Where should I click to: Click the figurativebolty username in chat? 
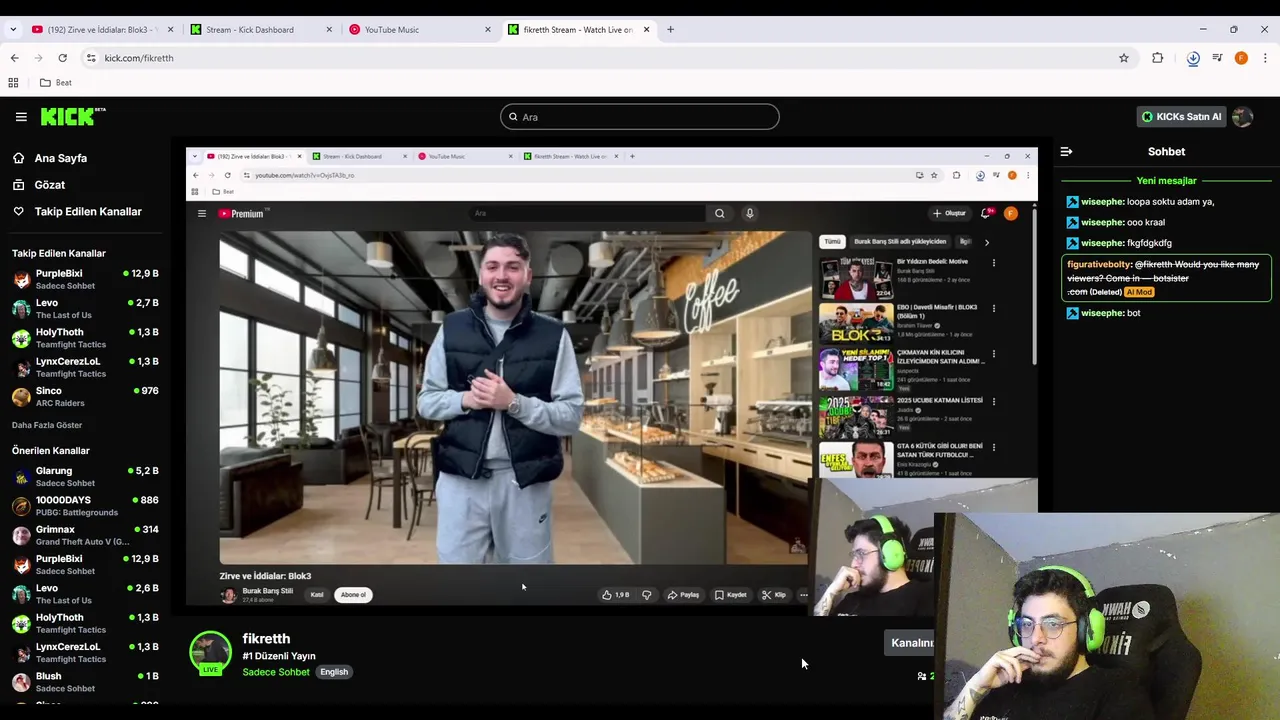1098,265
